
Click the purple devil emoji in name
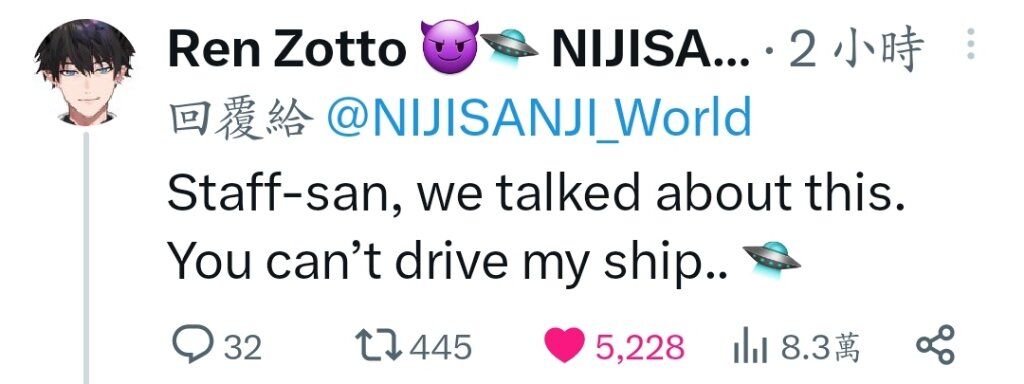(x=449, y=47)
